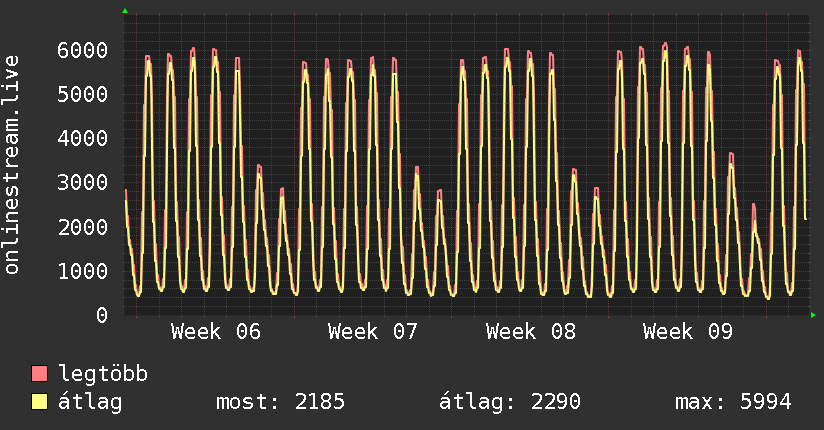The image size is (824, 430).
Task: Click the yellow átlag legend swatch
Action: [x=40, y=403]
